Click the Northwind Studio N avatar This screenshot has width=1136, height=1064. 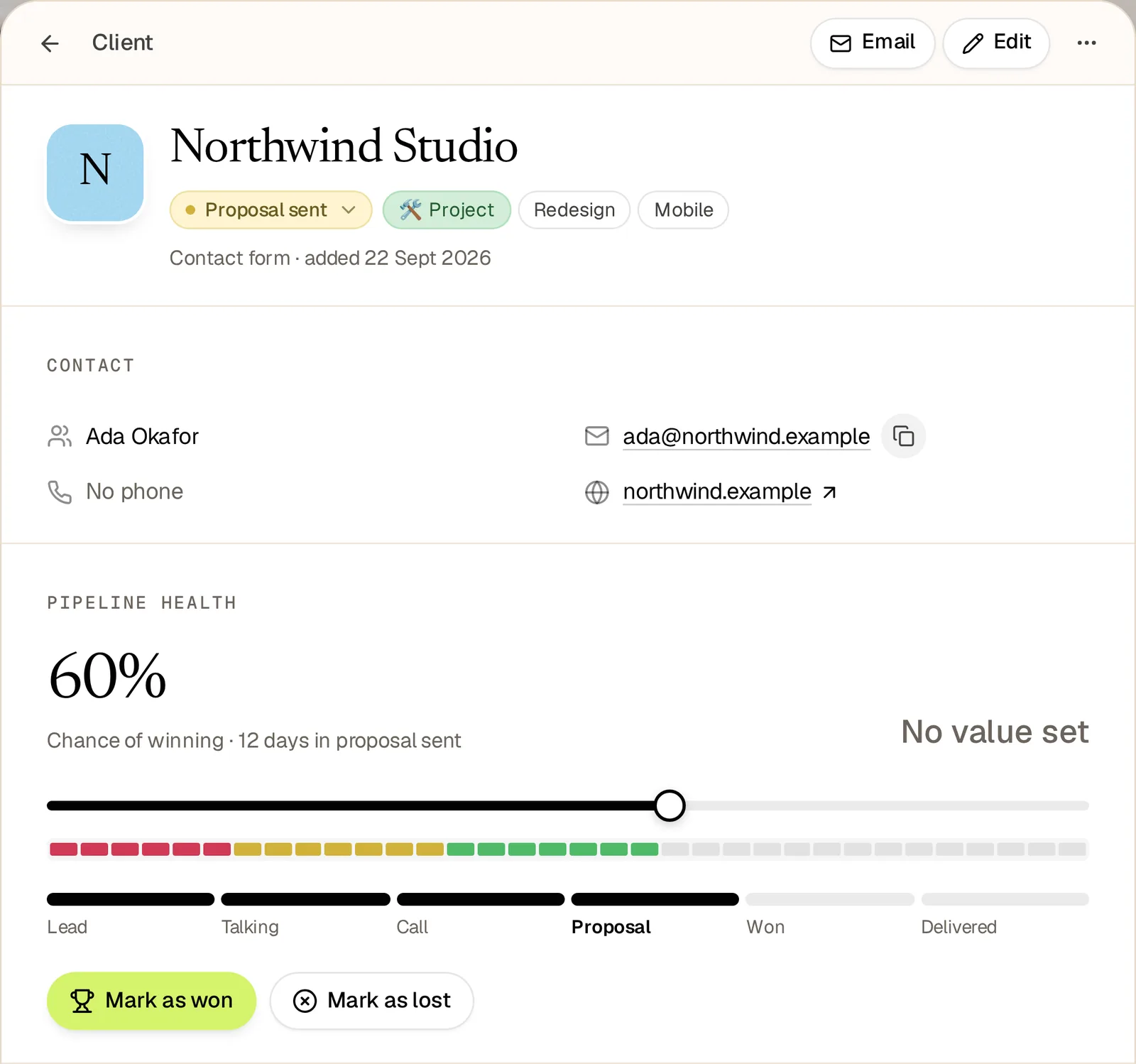click(95, 173)
